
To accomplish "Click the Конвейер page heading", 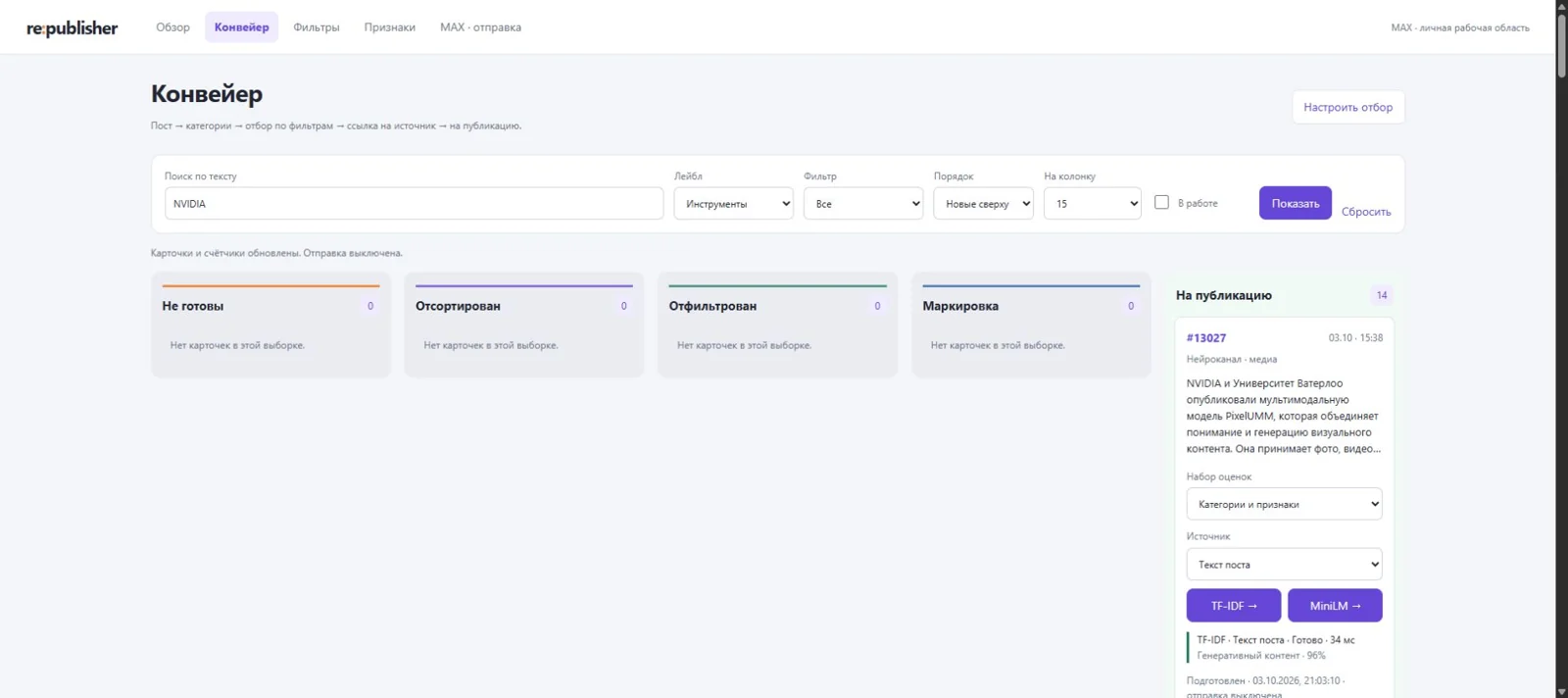I will pos(207,94).
